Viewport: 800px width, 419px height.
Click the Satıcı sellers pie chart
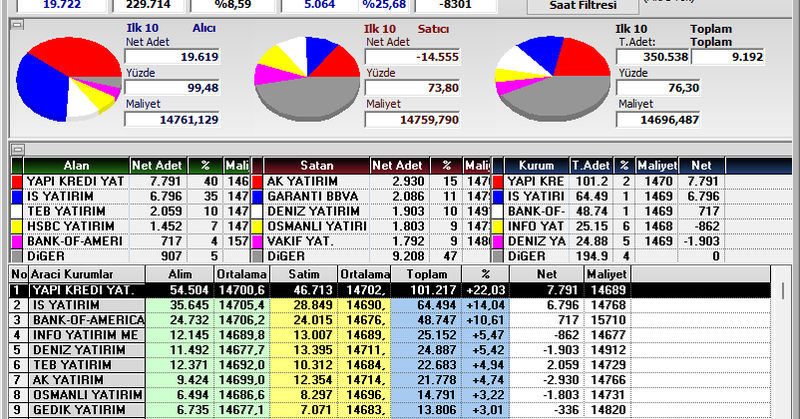pos(307,78)
